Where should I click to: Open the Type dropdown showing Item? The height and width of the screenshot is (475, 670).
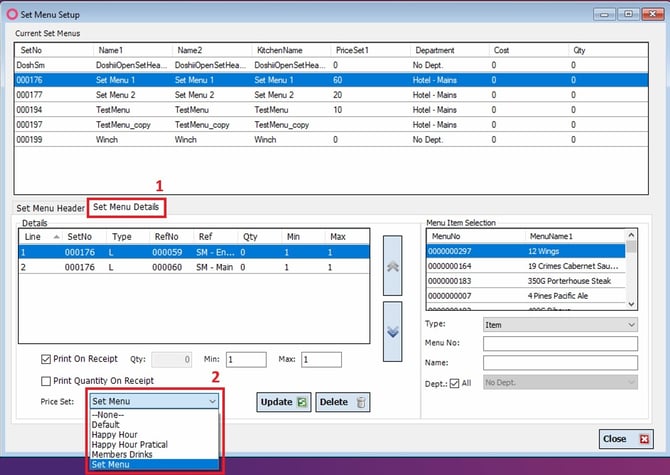[x=560, y=325]
